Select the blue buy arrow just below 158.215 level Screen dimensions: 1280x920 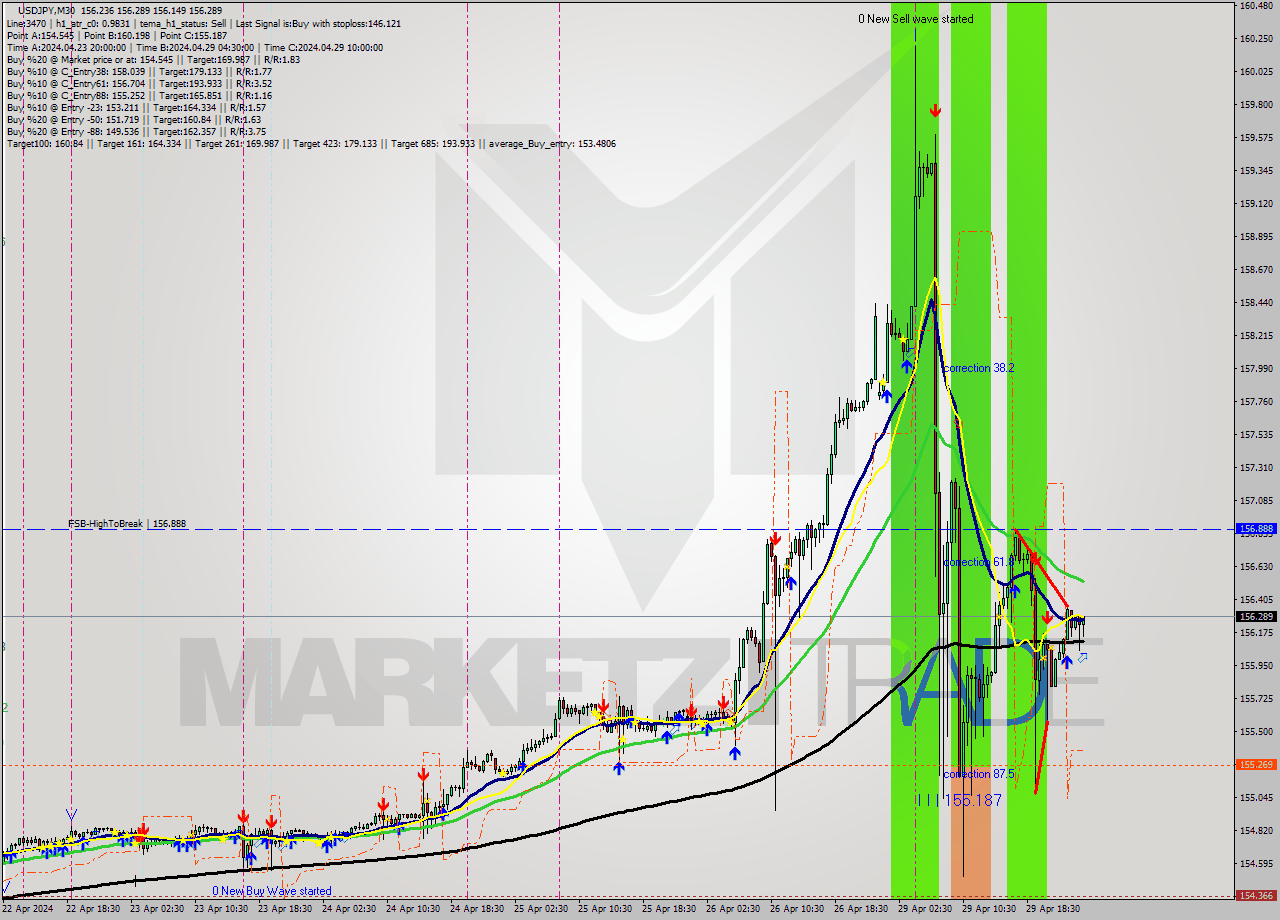pos(906,365)
